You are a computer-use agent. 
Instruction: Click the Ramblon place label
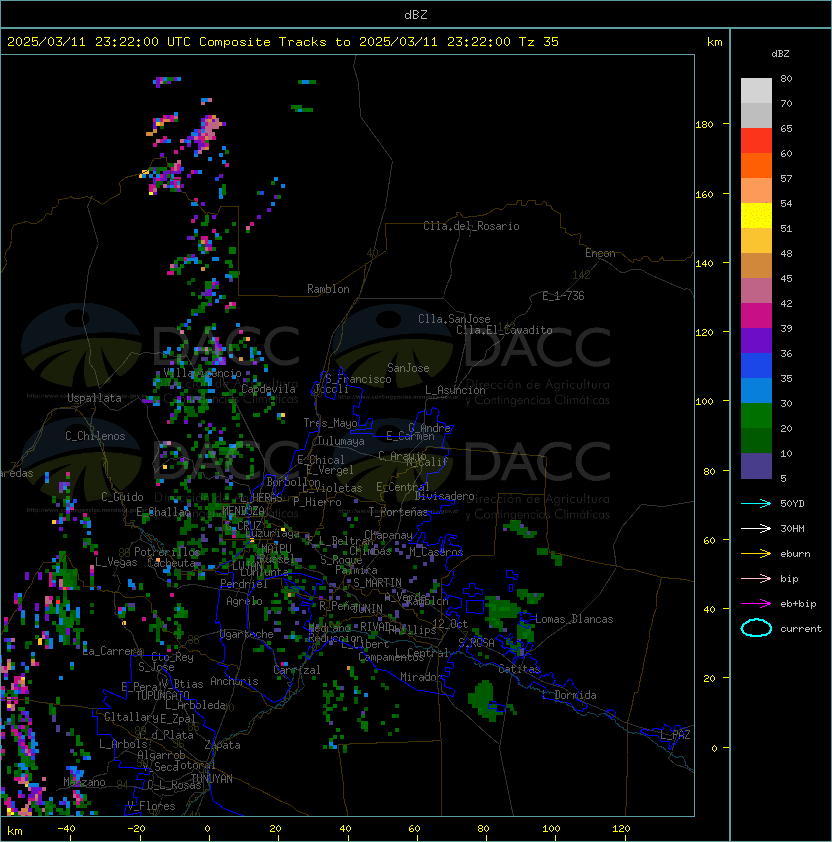[x=328, y=289]
